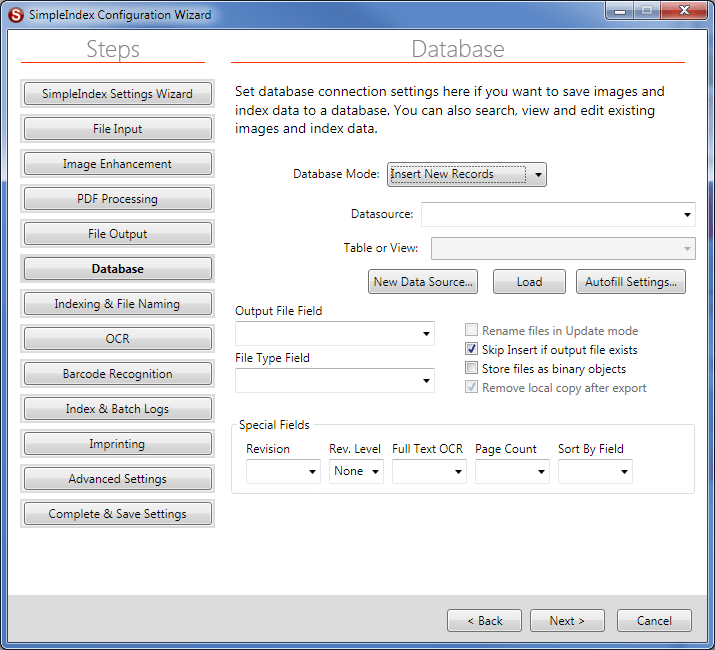Open the SimpleIndex Settings Wizard step
715x650 pixels.
tap(118, 94)
